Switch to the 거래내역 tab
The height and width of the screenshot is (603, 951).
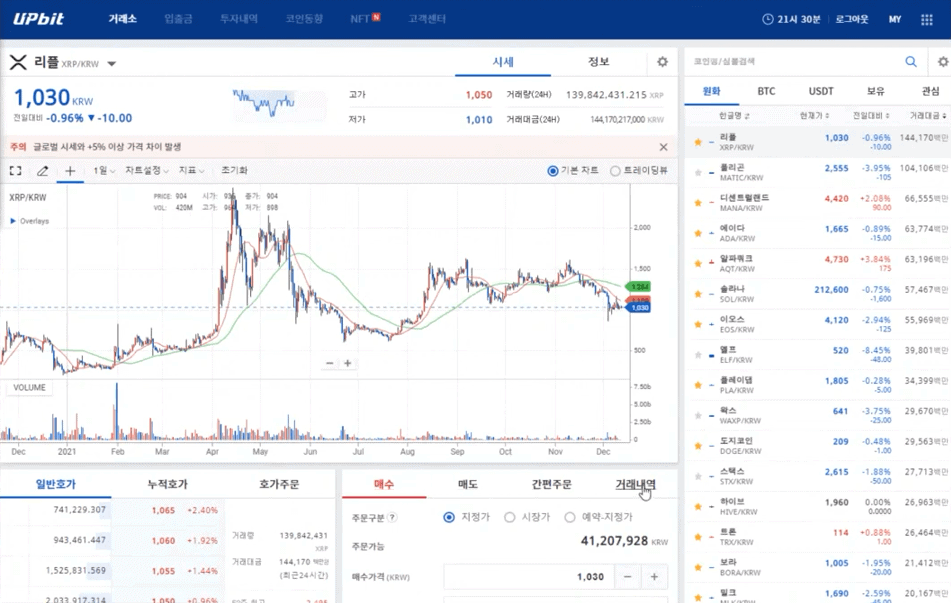[x=635, y=484]
